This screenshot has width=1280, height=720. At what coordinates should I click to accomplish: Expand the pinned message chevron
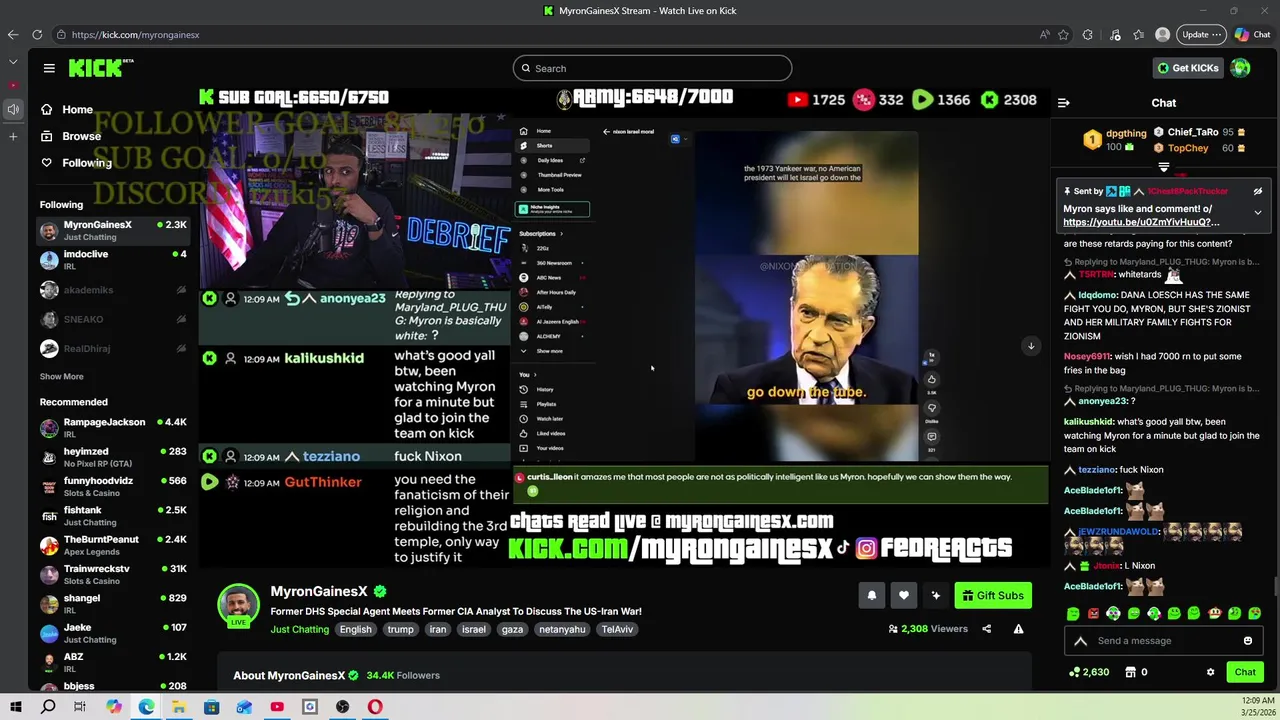coord(1258,212)
